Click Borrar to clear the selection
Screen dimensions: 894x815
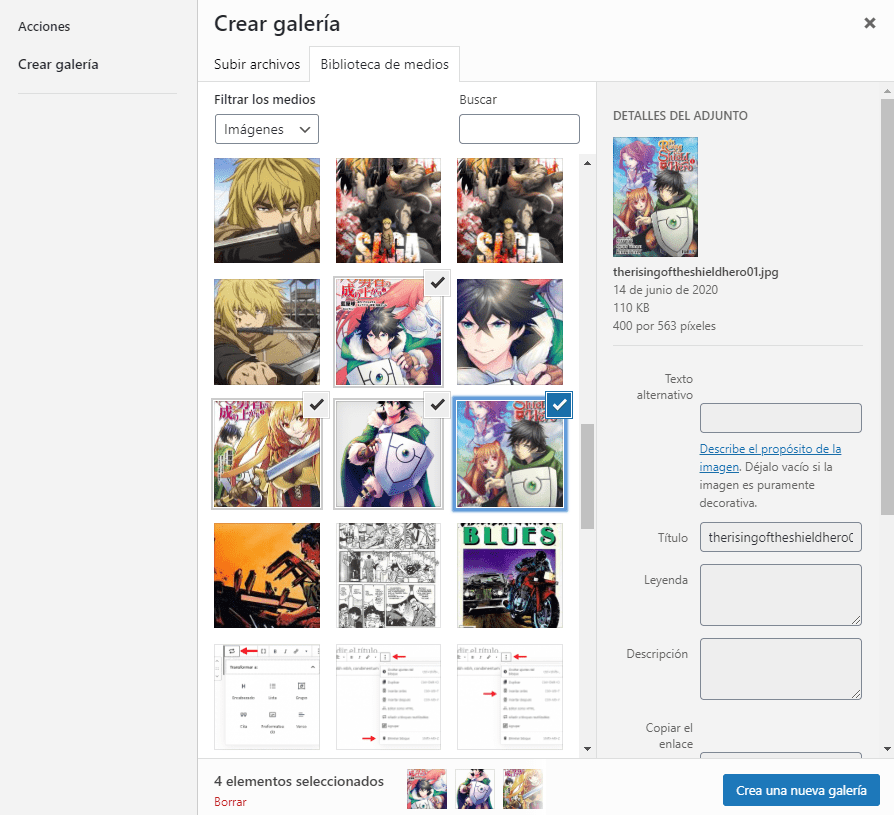coord(230,802)
